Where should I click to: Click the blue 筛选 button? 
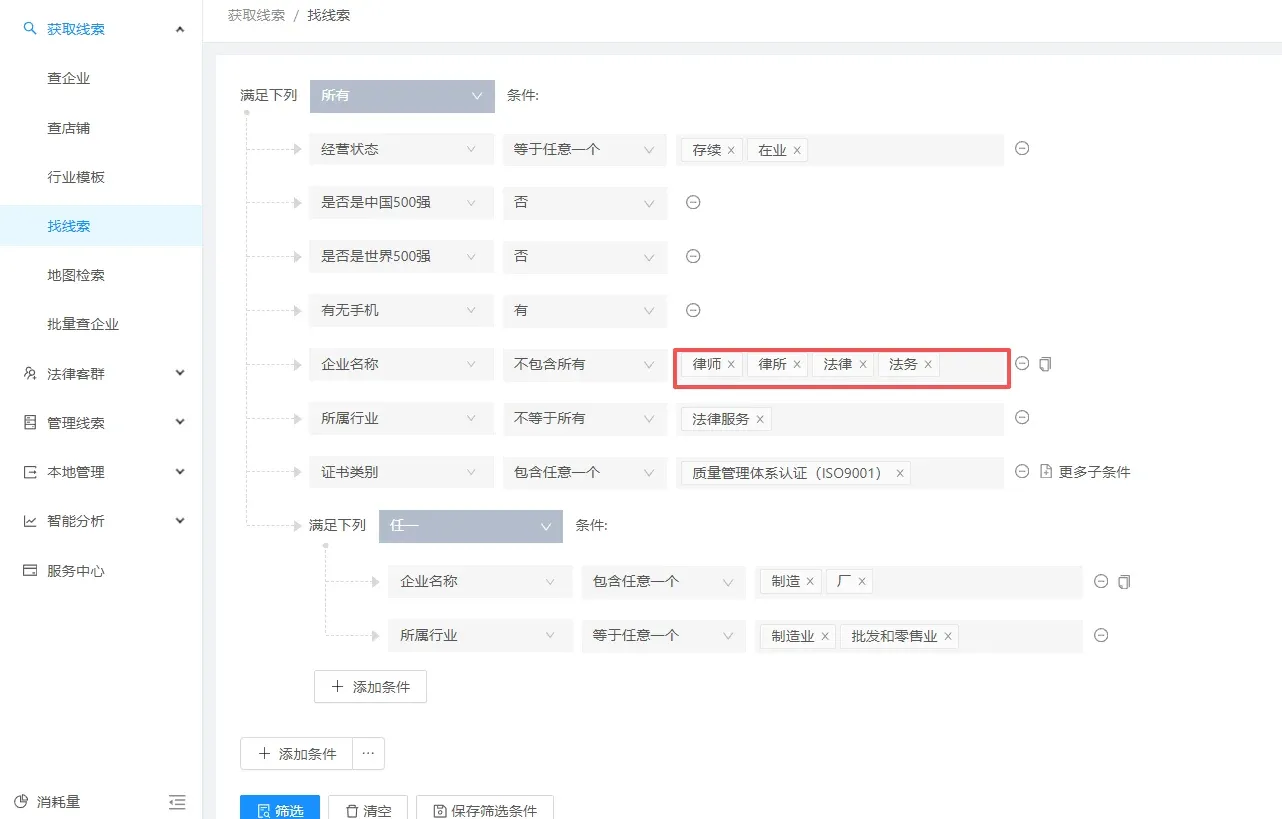(x=280, y=808)
